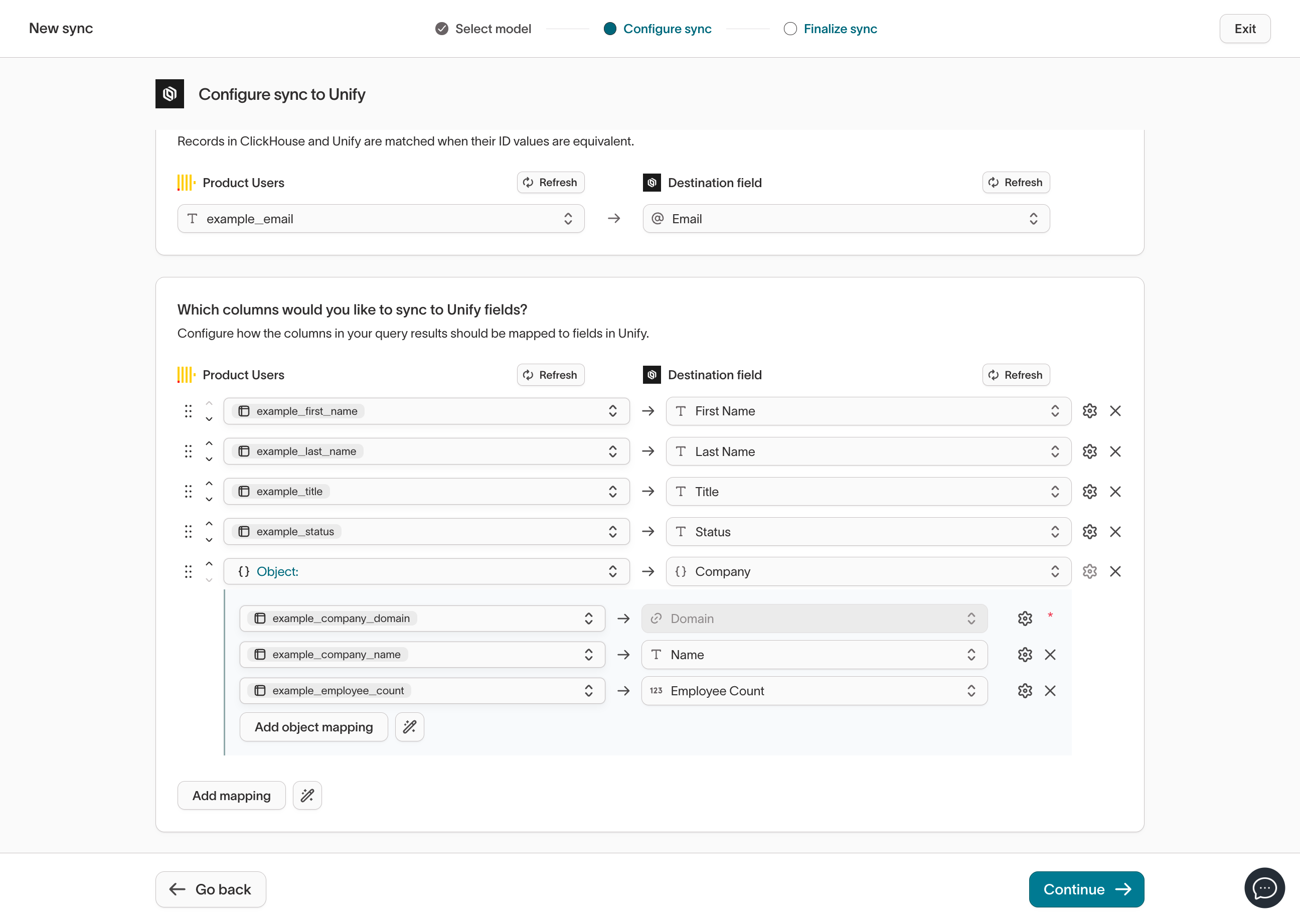The width and height of the screenshot is (1300, 924).
Task: Click the Add object mapping button
Action: (x=313, y=726)
